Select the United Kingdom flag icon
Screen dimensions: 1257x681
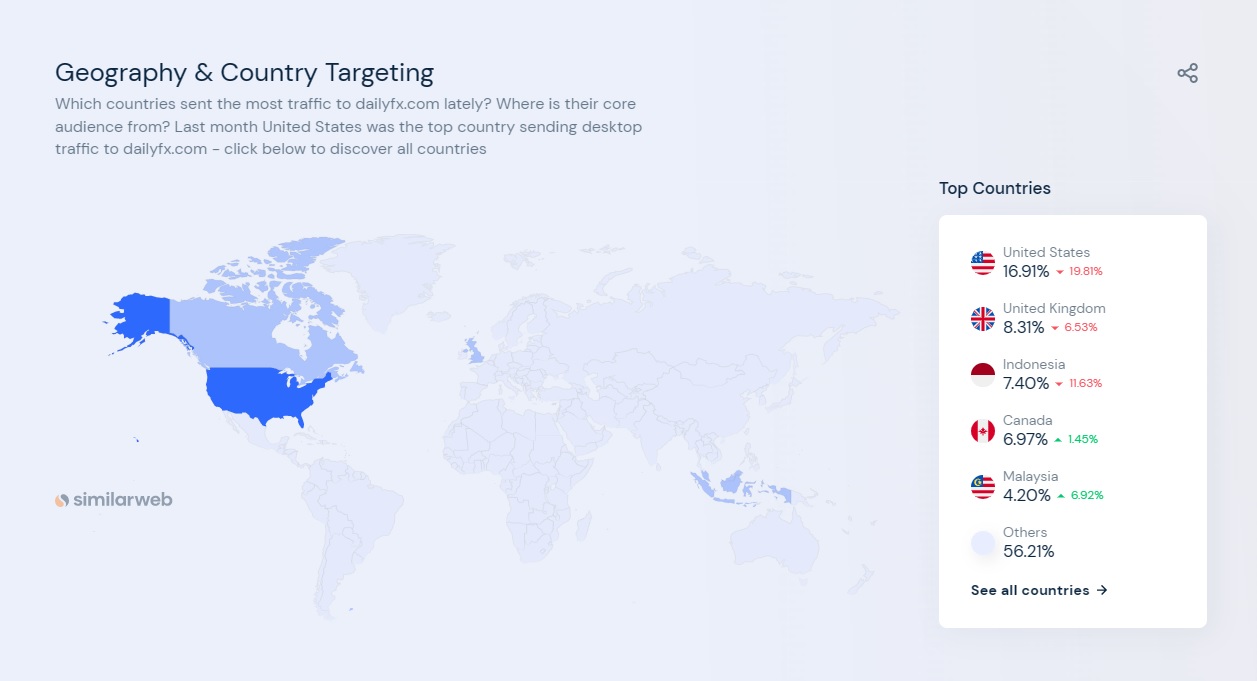pyautogui.click(x=981, y=318)
